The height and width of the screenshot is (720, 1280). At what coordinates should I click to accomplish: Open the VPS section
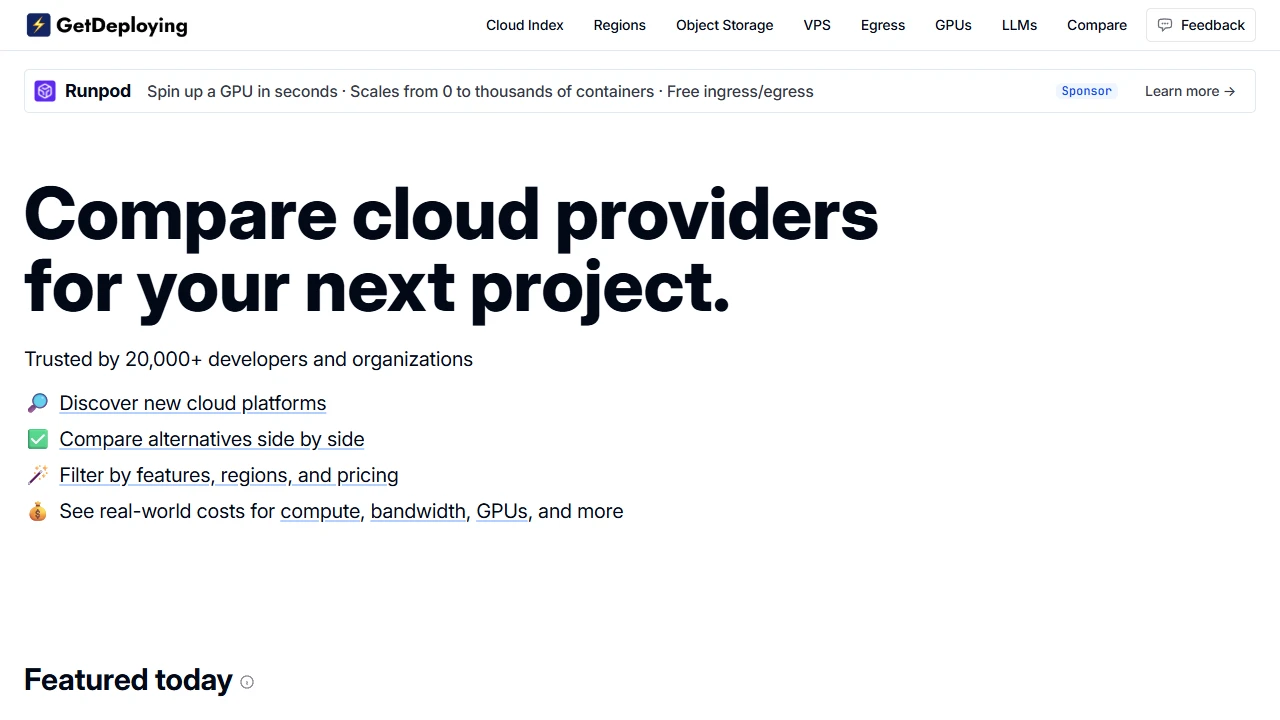[817, 25]
